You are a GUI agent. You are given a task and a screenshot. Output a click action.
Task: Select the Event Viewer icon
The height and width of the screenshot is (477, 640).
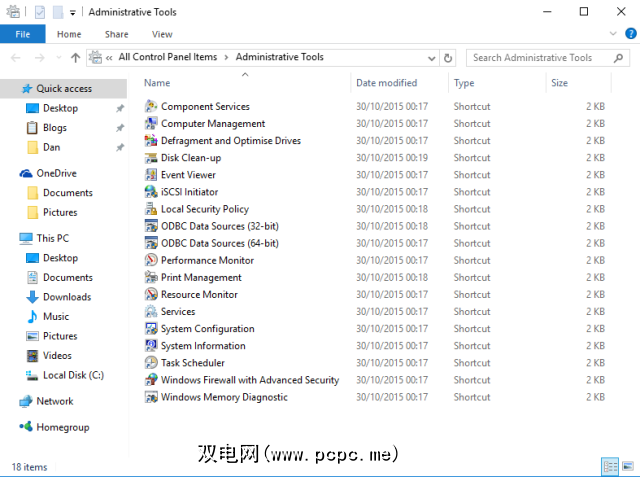pos(151,175)
